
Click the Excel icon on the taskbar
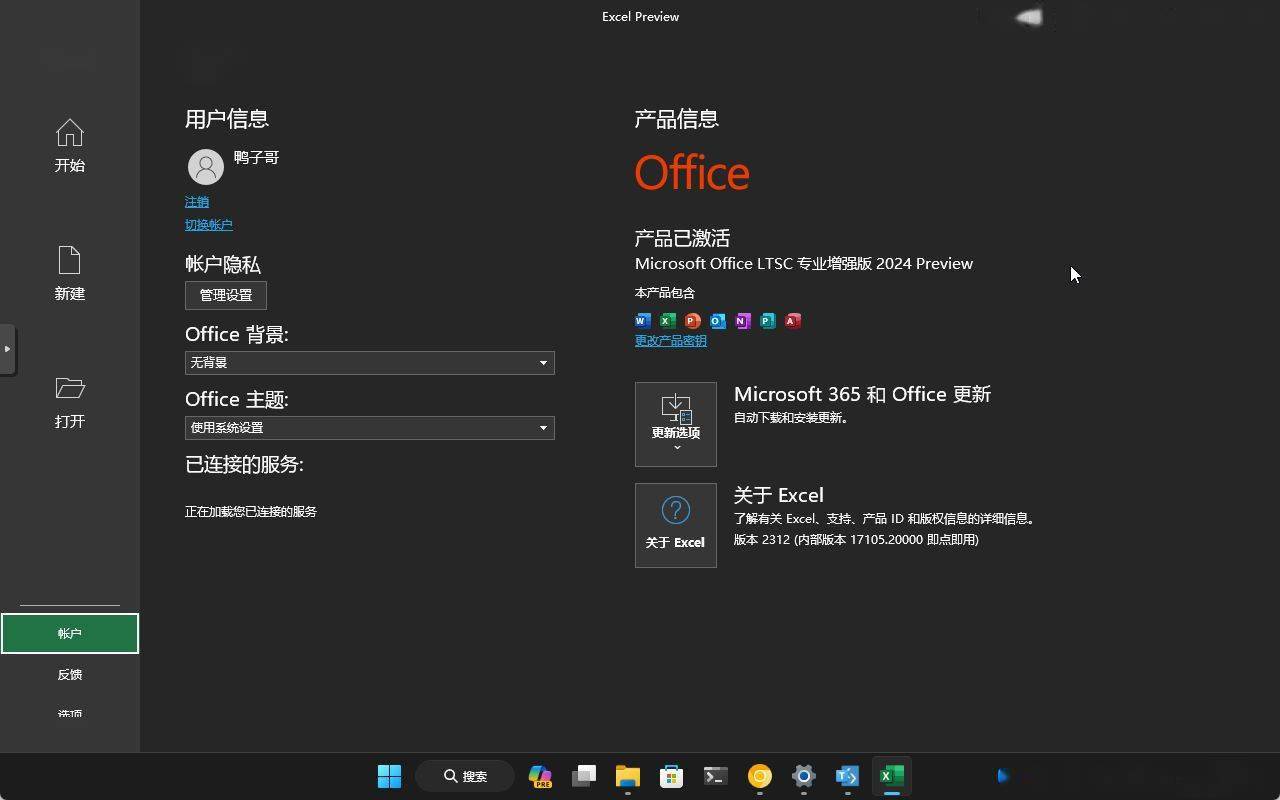[892, 776]
